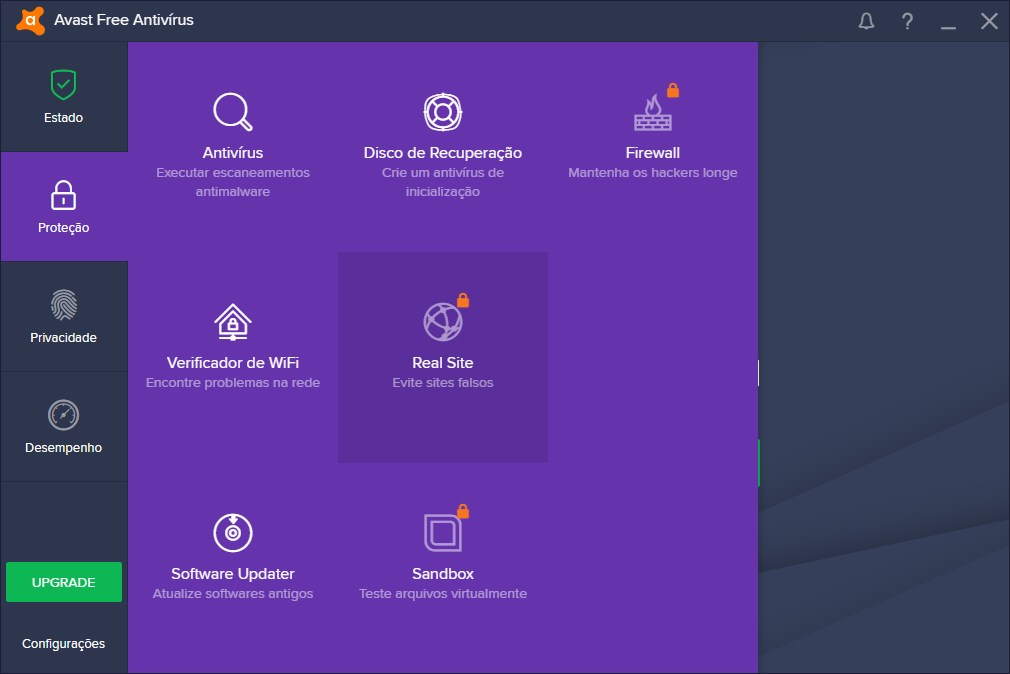Click 'Mantenha os hackers longe' text
Screen dimensions: 1010x674
point(653,173)
